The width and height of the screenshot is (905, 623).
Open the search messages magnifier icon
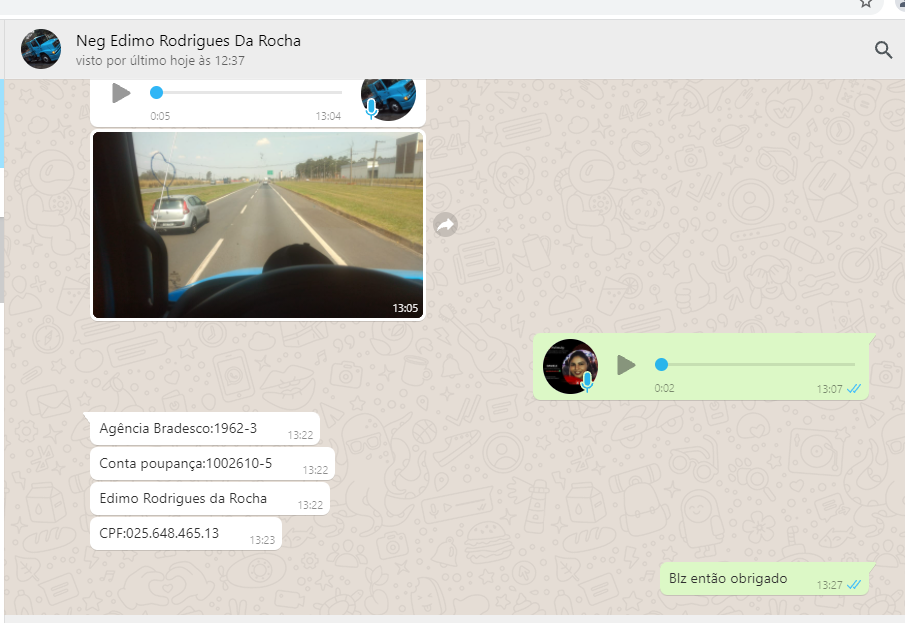pos(883,50)
